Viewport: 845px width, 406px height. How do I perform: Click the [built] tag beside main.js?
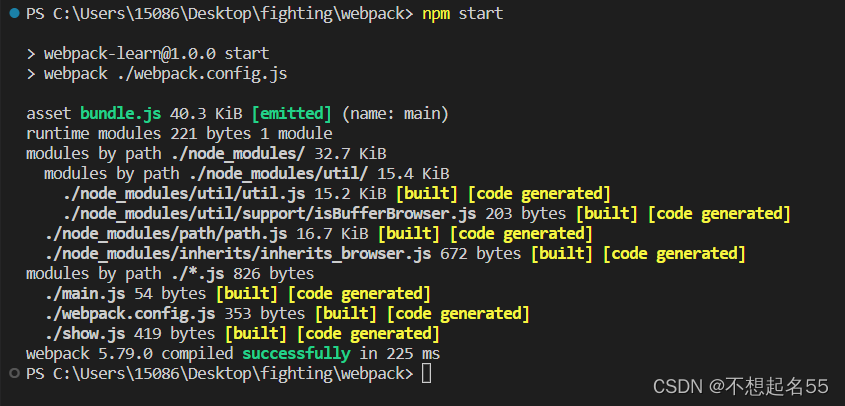pos(247,293)
